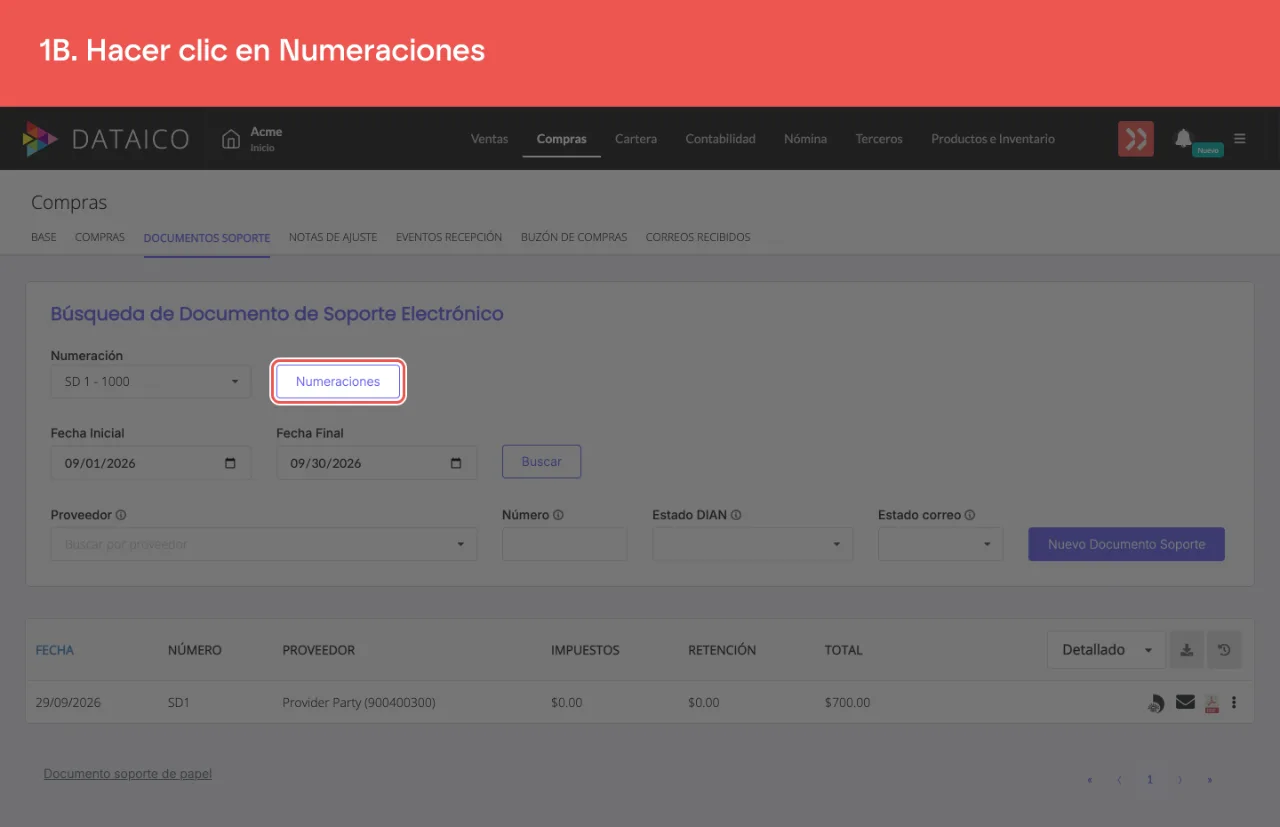Open Fecha Final calendar picker icon

tap(456, 463)
